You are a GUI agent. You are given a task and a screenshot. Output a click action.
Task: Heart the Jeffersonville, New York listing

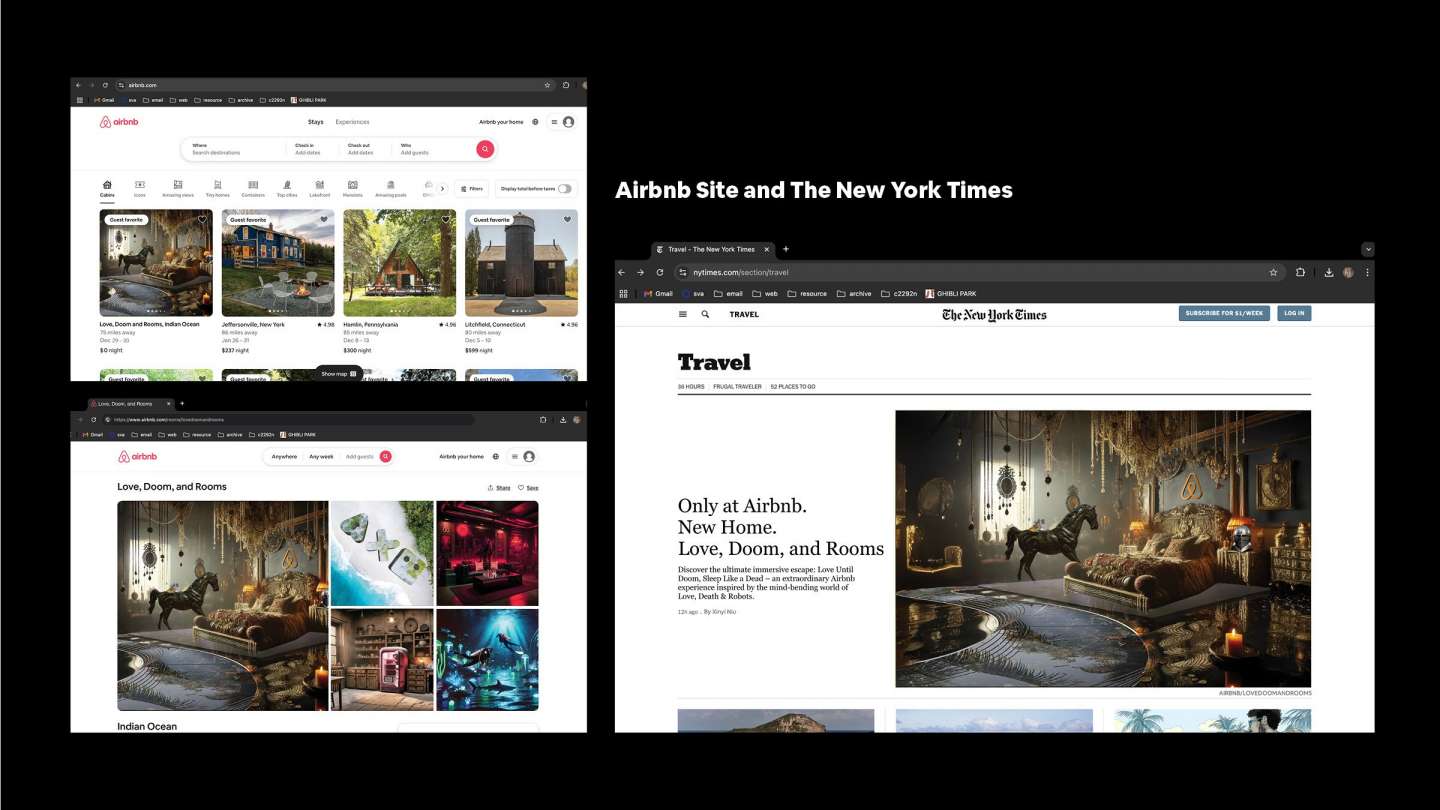click(324, 220)
